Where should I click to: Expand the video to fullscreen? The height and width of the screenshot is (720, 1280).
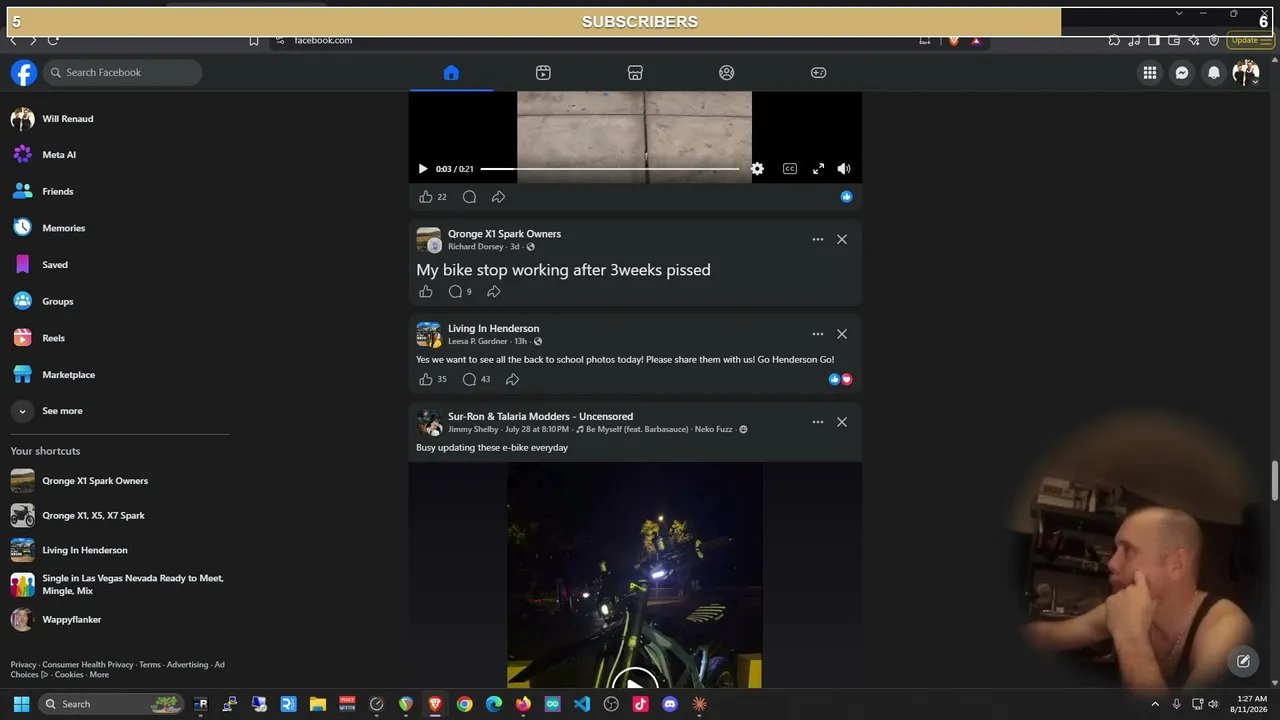[x=818, y=169]
